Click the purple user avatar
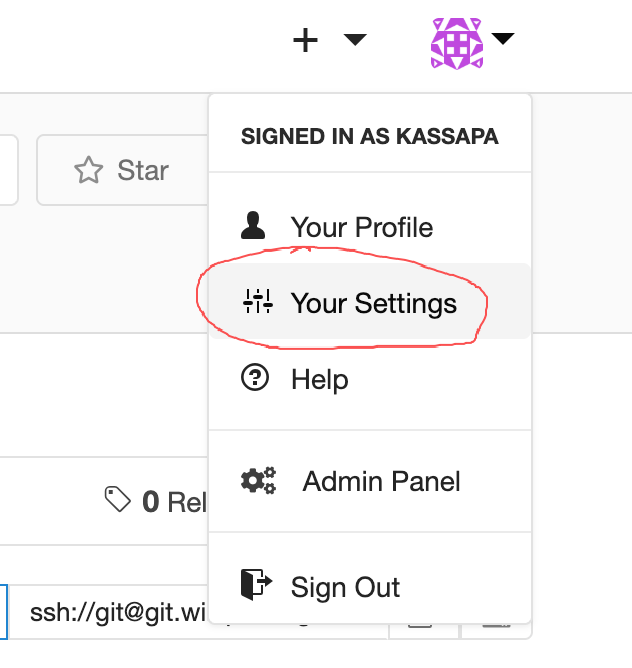 456,42
